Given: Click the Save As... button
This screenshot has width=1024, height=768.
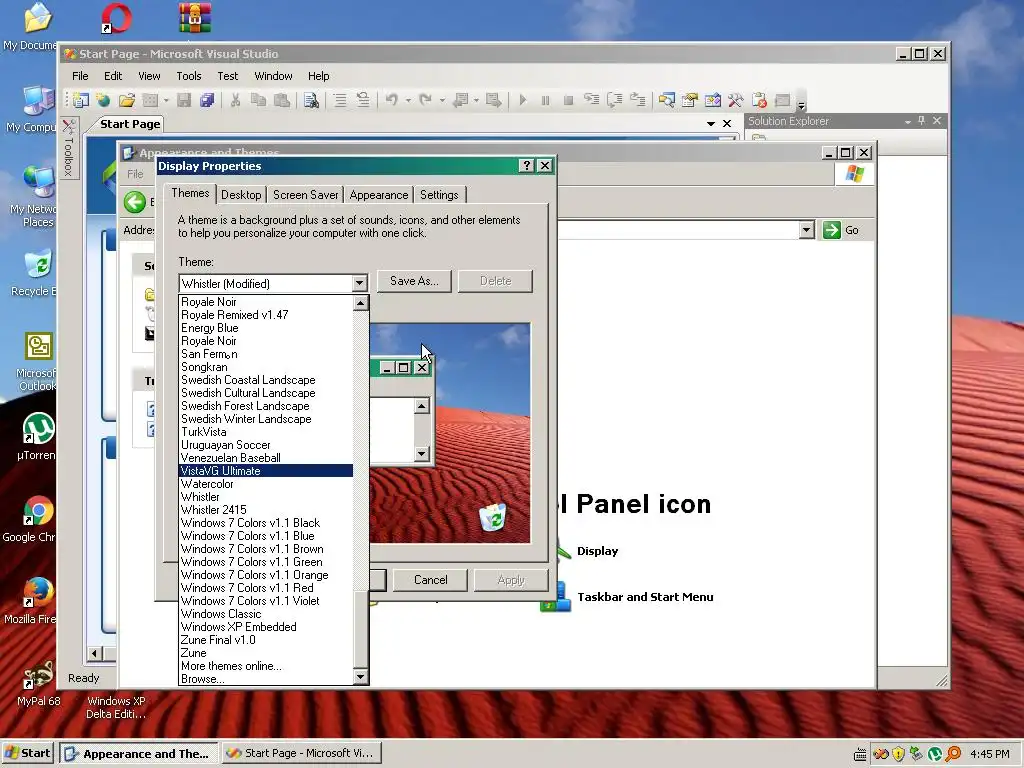Looking at the screenshot, I should pos(414,281).
